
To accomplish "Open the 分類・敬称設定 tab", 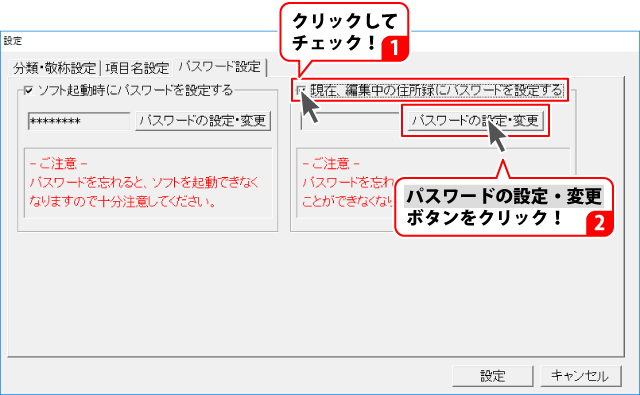I will [55, 68].
